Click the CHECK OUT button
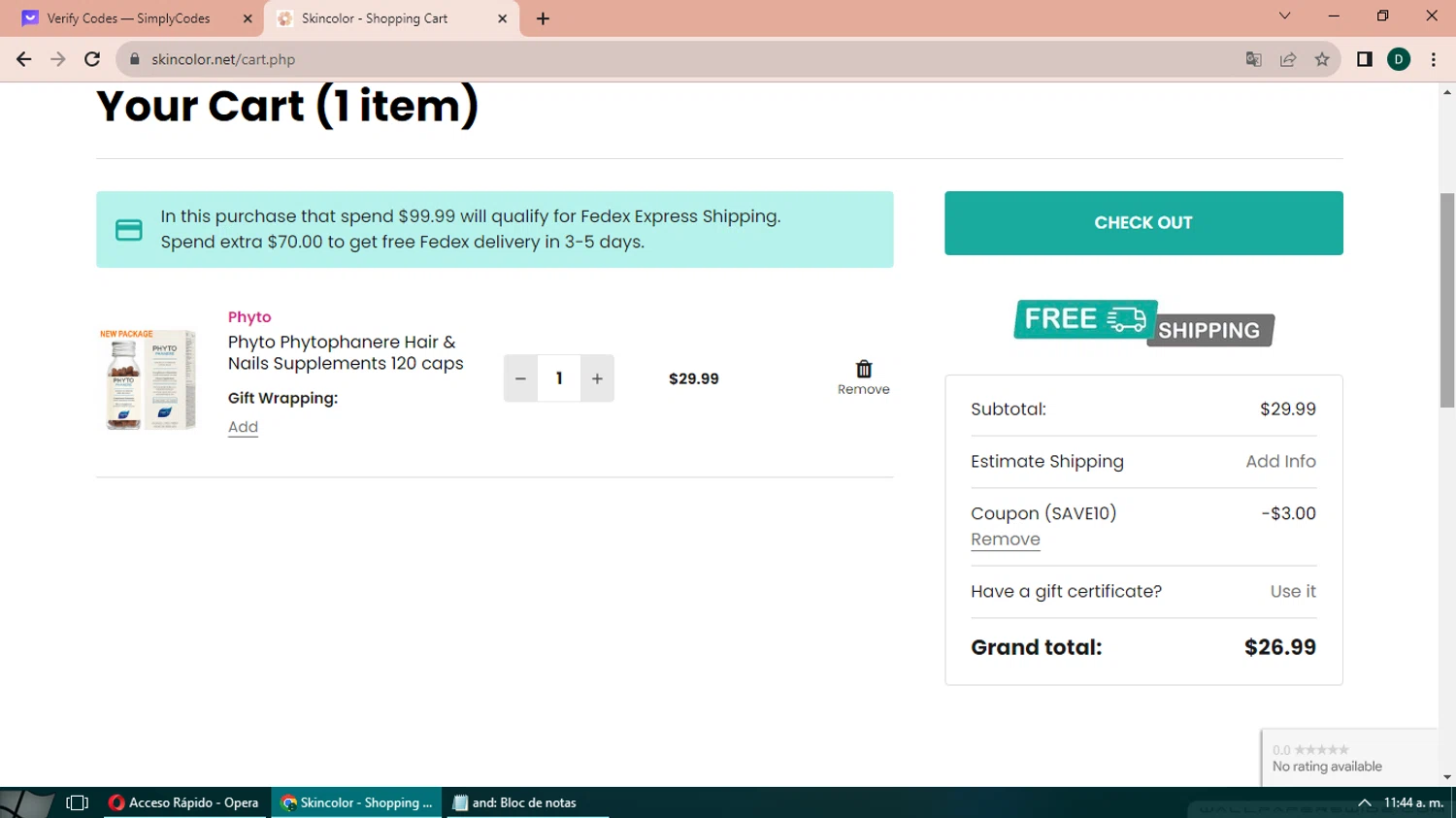 (x=1143, y=223)
